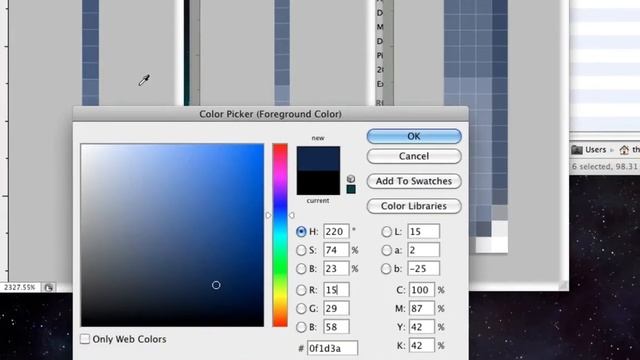Enable Only Web Colors checkbox
640x360 pixels.
click(x=85, y=339)
